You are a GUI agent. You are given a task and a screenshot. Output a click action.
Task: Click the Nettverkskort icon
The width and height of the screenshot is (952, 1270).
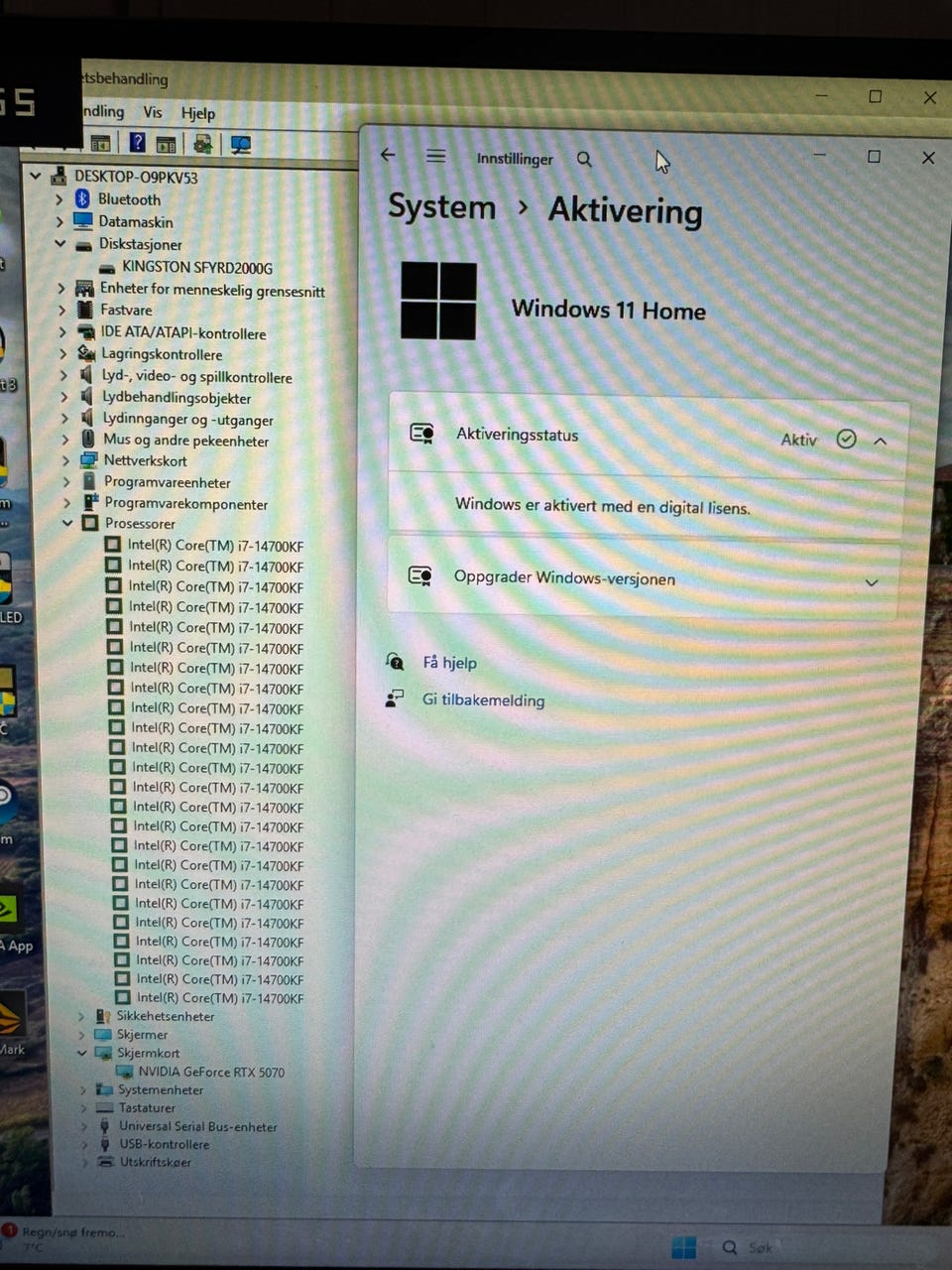pyautogui.click(x=89, y=460)
